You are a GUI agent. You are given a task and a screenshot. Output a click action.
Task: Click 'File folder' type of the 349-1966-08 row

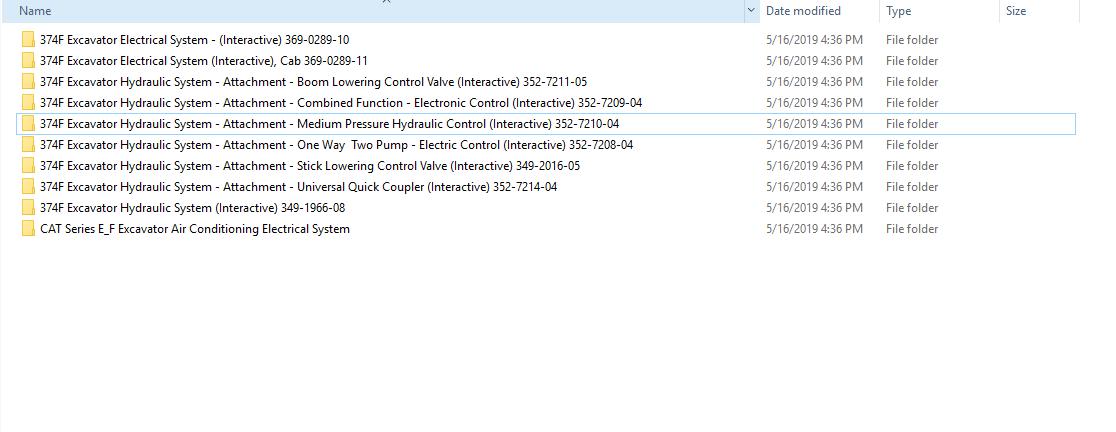click(x=912, y=208)
